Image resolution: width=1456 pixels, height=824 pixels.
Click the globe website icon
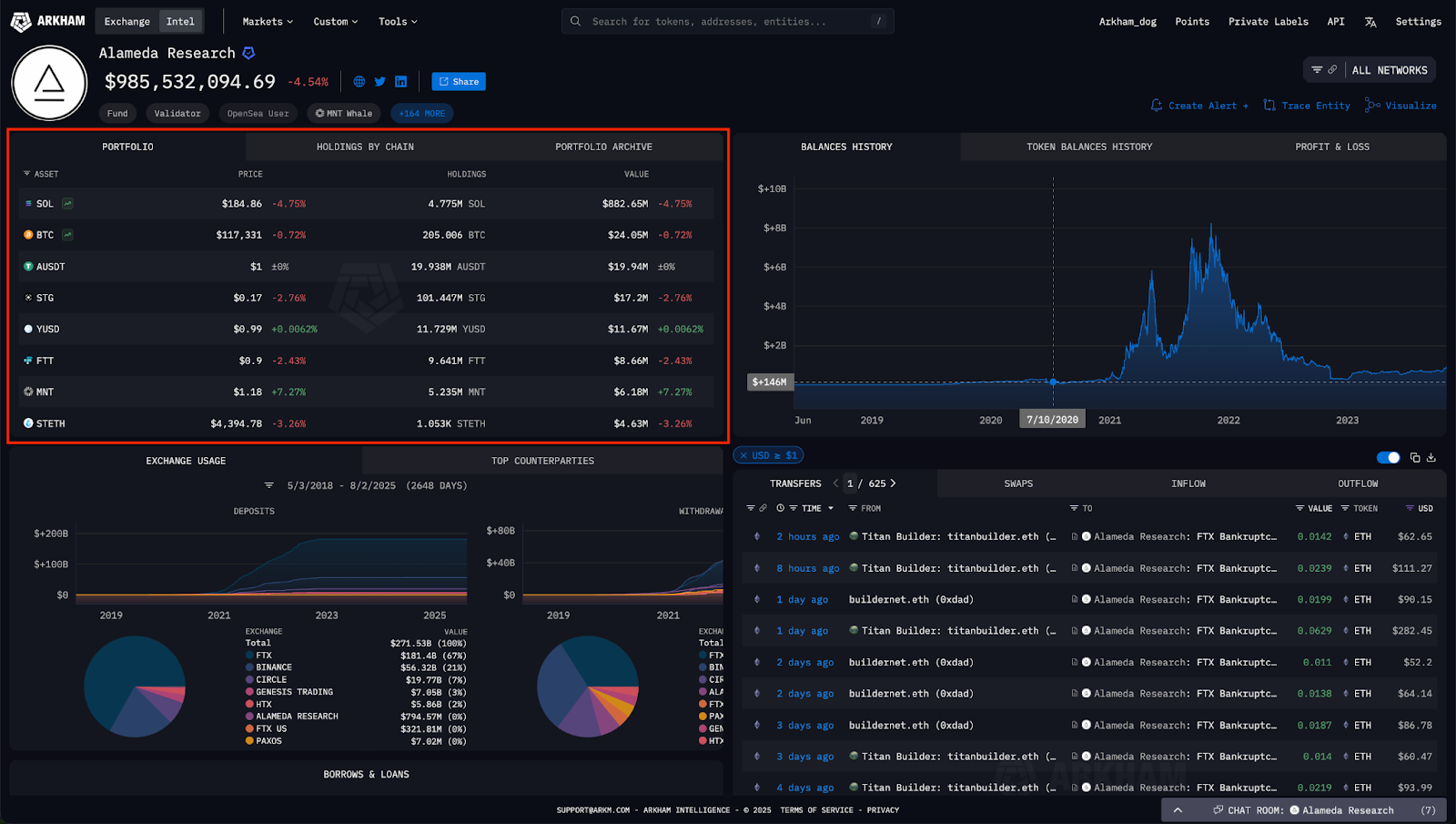[359, 82]
